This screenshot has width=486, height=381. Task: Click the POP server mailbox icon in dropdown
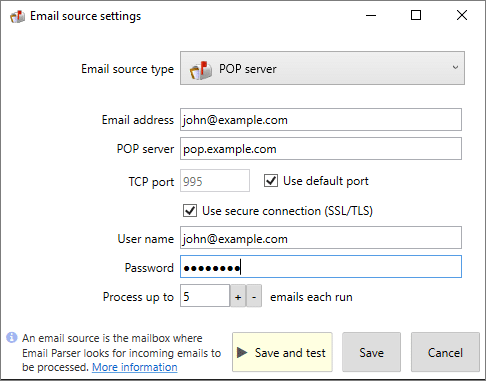tap(201, 70)
